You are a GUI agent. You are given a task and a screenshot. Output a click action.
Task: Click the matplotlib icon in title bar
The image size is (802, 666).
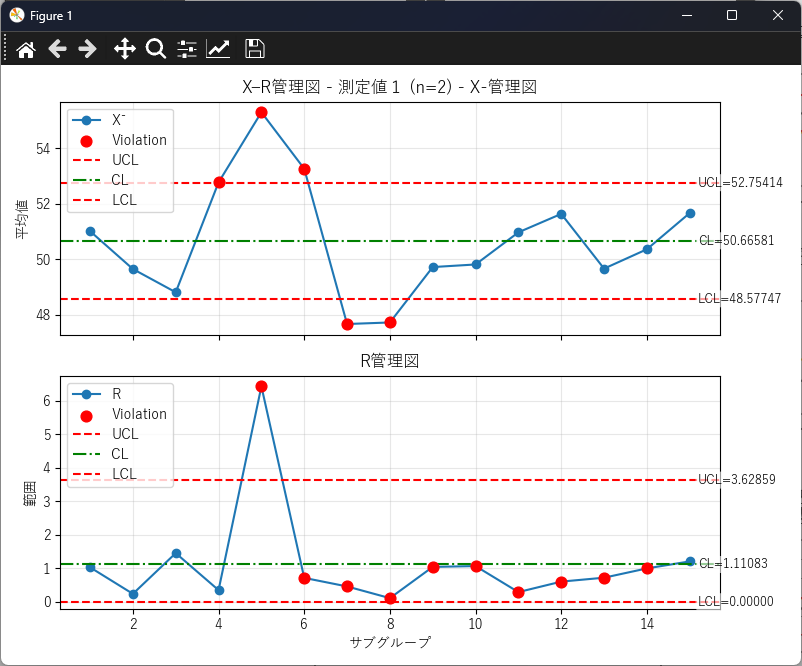click(x=17, y=16)
